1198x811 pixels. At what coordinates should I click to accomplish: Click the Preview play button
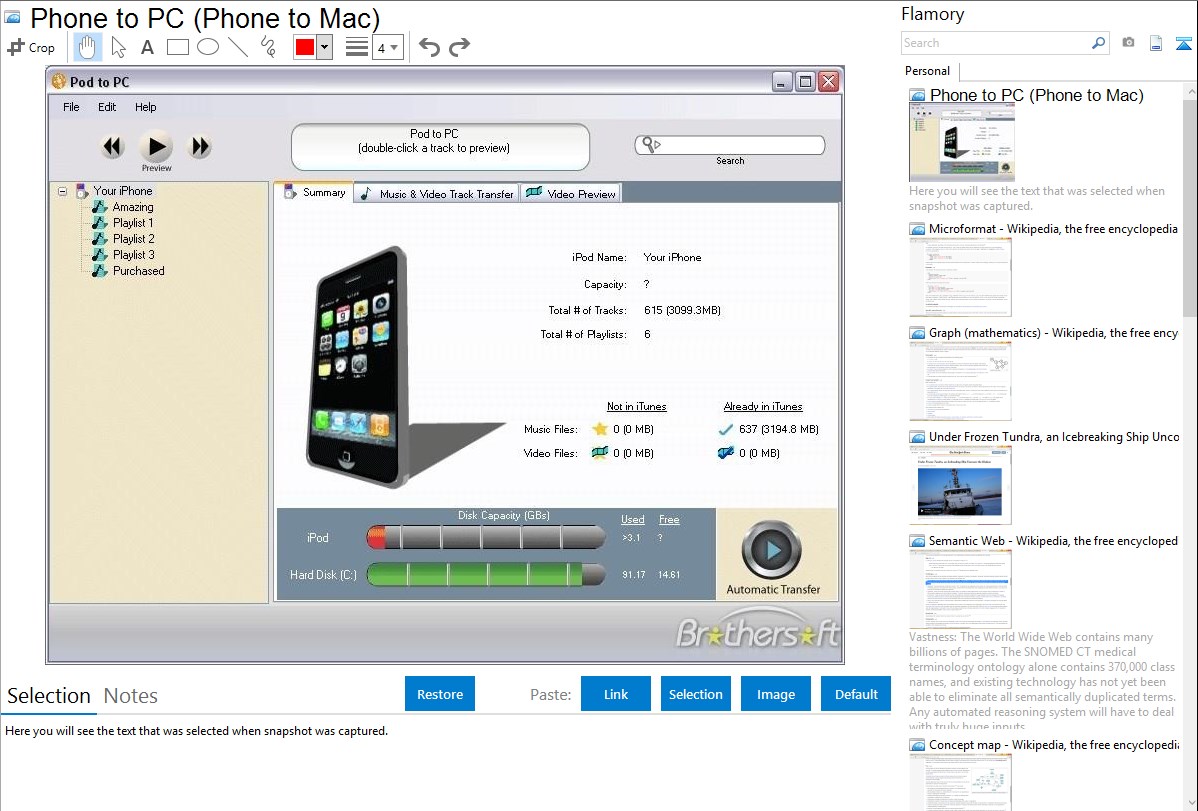click(156, 146)
